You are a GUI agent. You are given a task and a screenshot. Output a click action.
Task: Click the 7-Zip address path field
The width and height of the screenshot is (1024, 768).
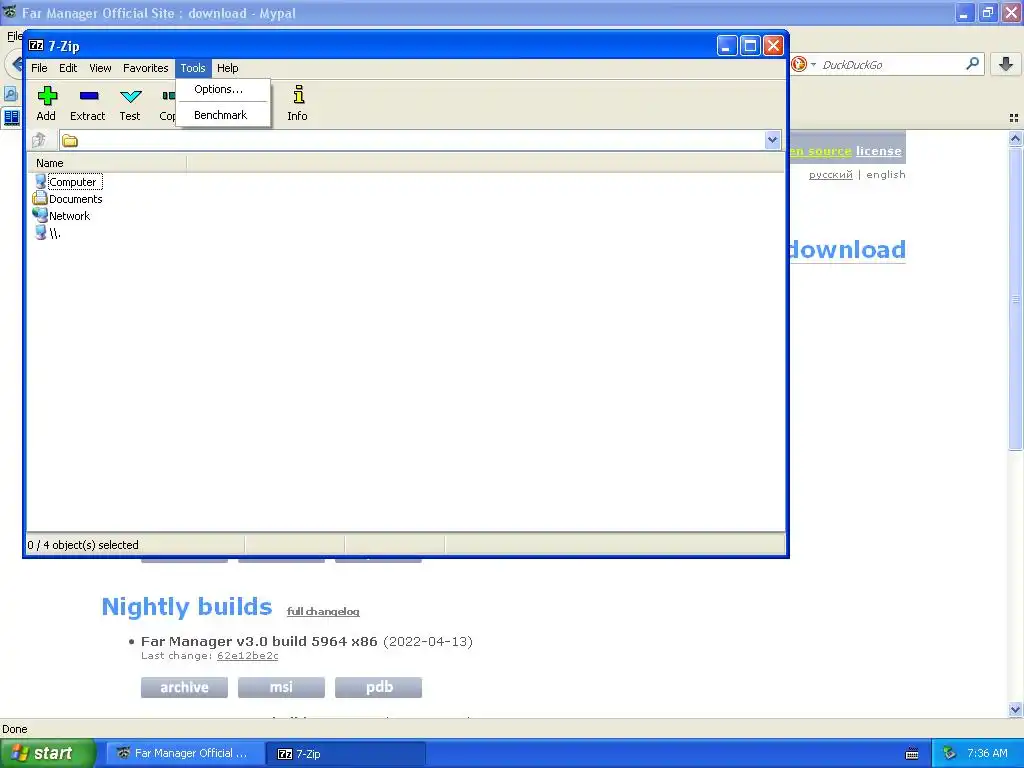click(411, 140)
